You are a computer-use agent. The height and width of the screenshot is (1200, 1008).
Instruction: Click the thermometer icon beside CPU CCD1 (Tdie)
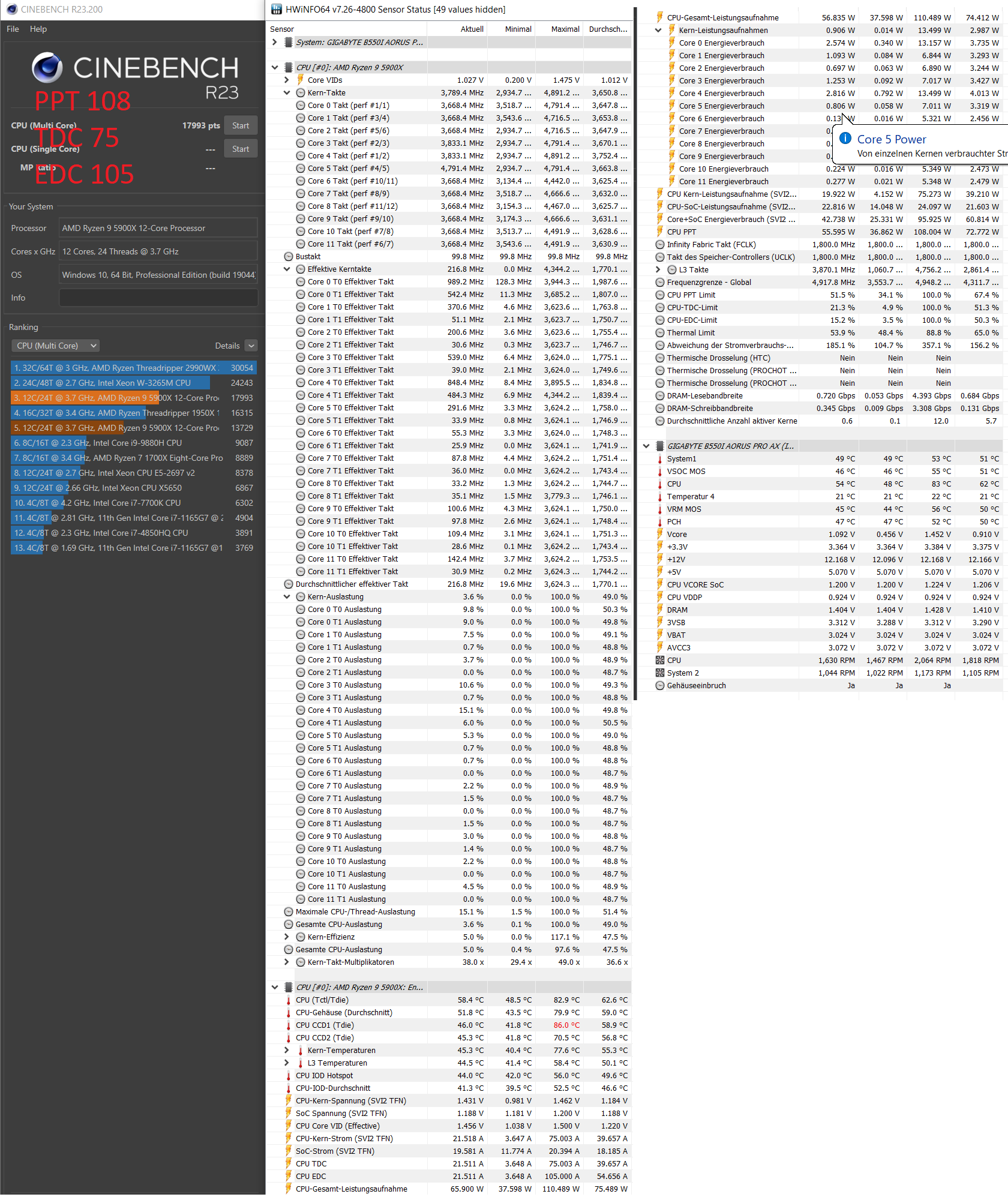click(x=289, y=1025)
